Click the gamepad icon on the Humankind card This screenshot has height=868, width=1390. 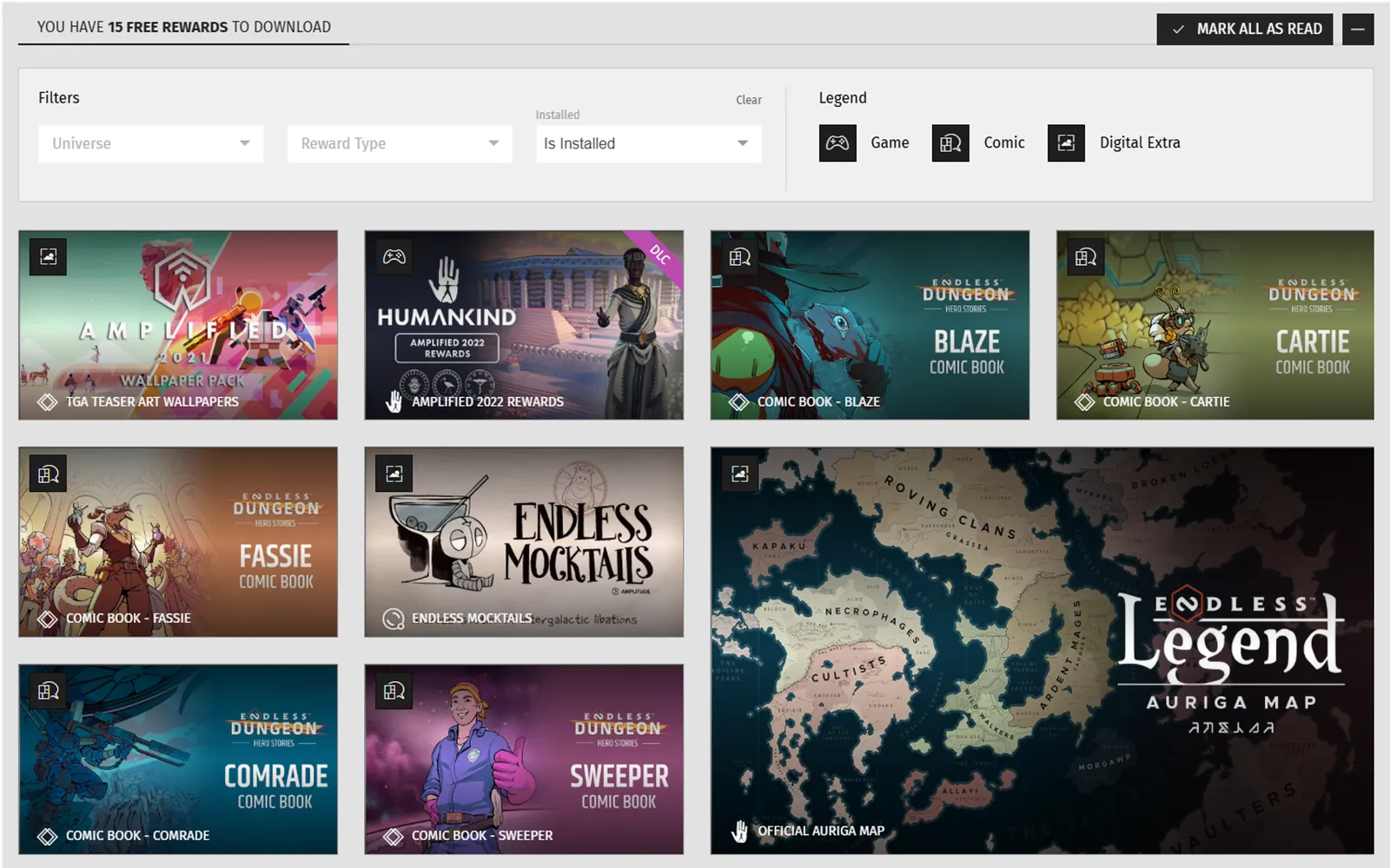[394, 257]
